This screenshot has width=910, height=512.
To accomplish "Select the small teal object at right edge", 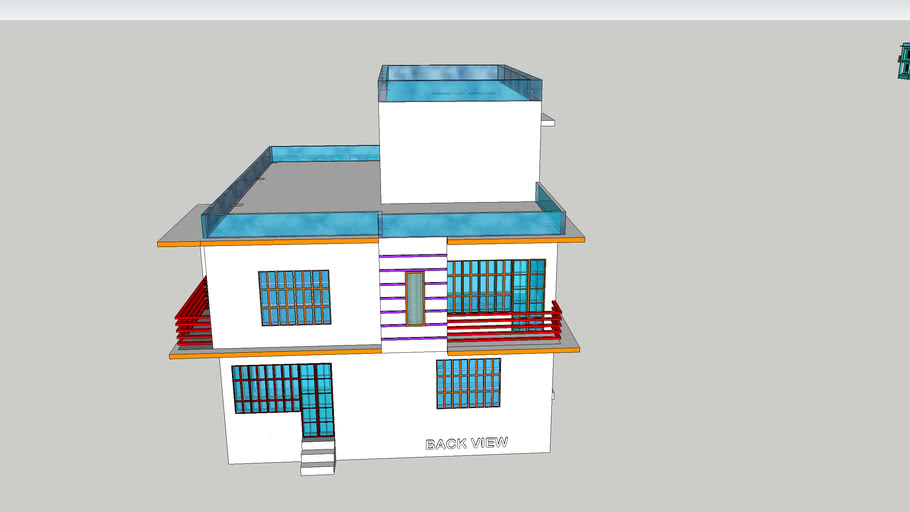I will click(903, 61).
